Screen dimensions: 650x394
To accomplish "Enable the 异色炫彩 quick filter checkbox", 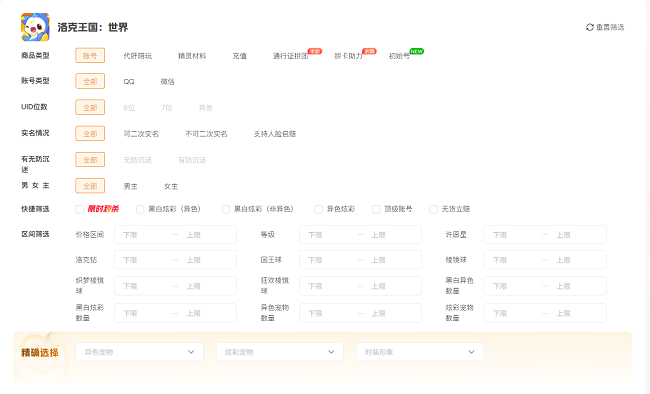I will point(318,209).
